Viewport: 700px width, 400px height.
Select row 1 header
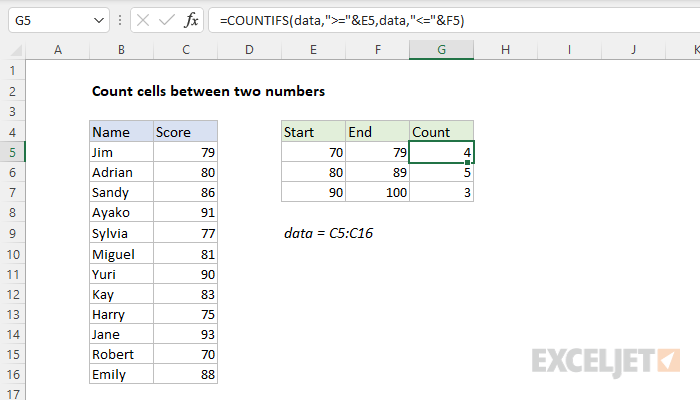pyautogui.click(x=12, y=71)
